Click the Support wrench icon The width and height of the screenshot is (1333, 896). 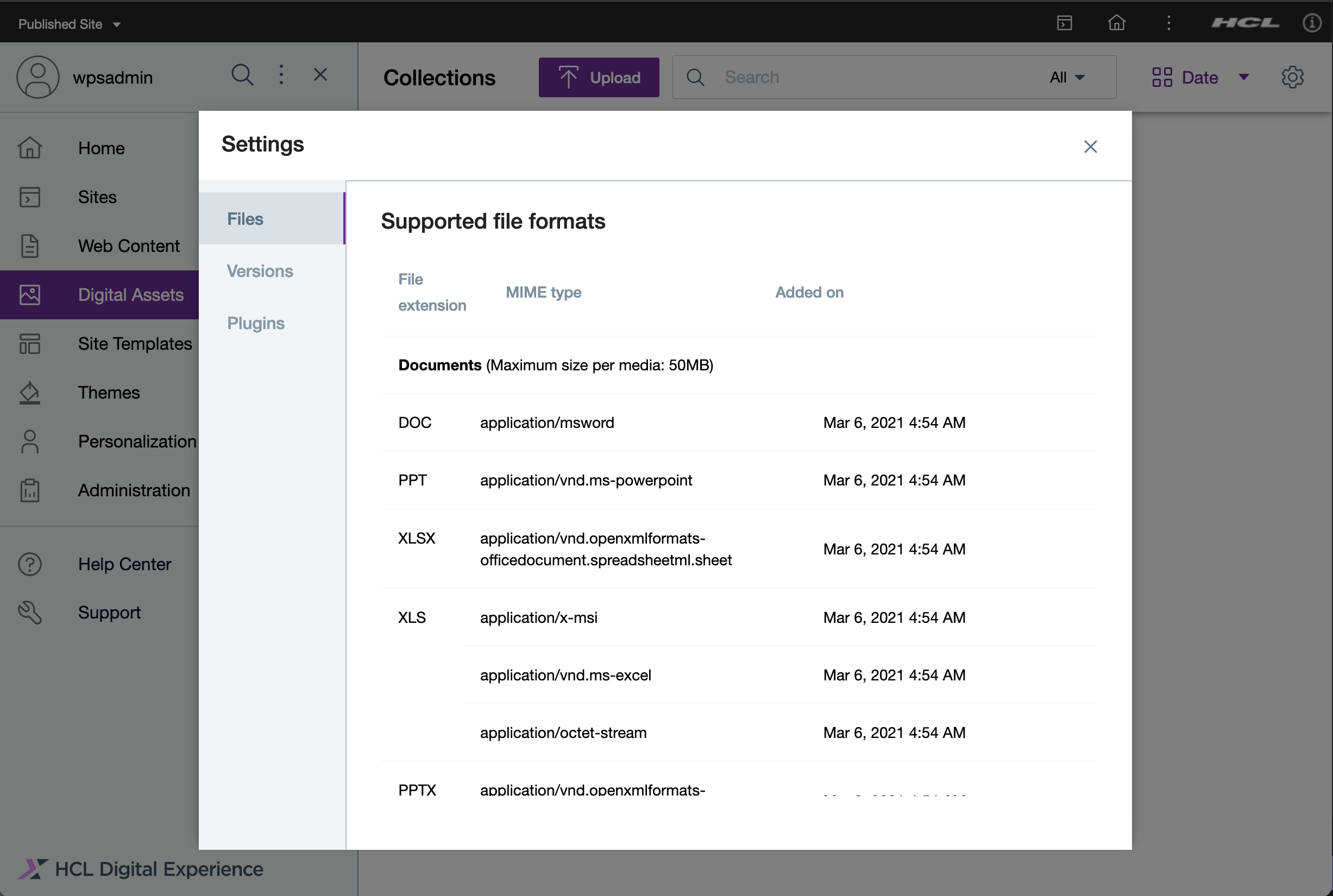coord(30,613)
